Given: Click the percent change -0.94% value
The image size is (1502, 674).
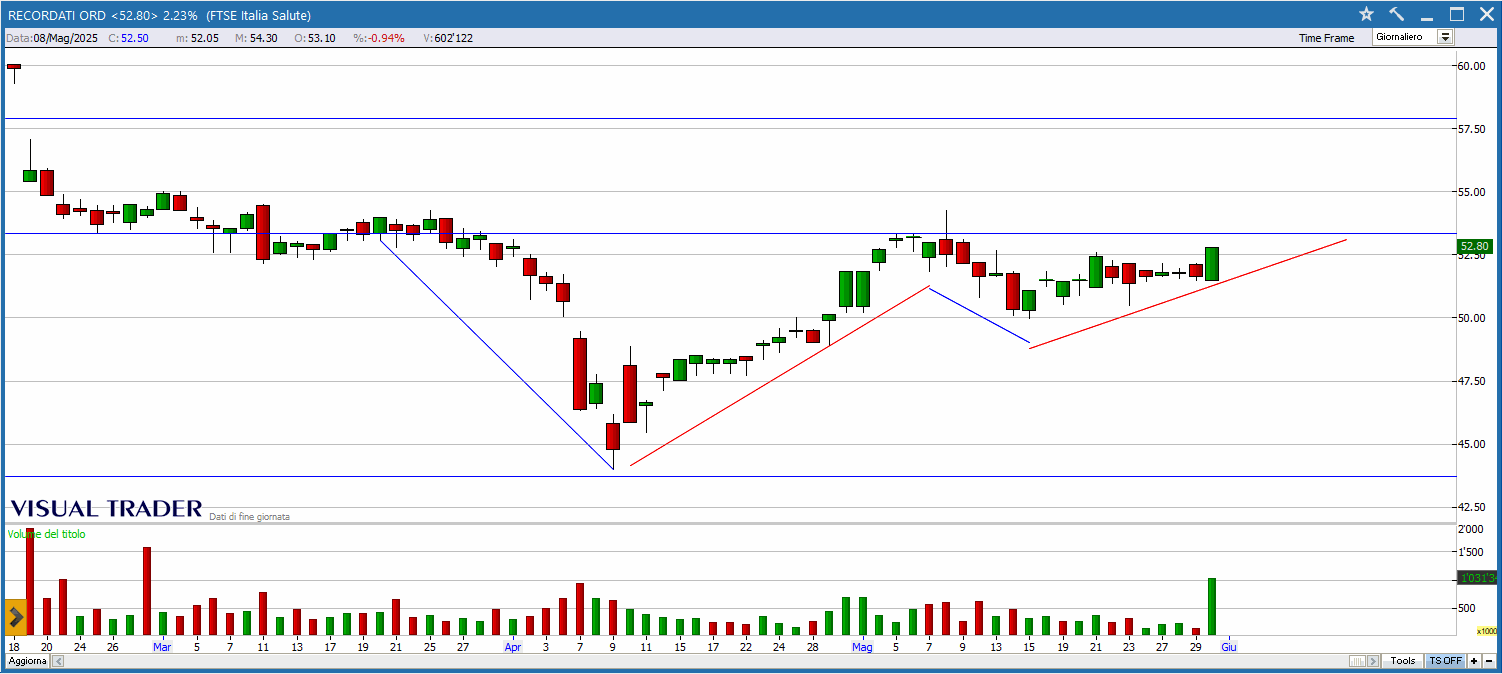Looking at the screenshot, I should 387,38.
